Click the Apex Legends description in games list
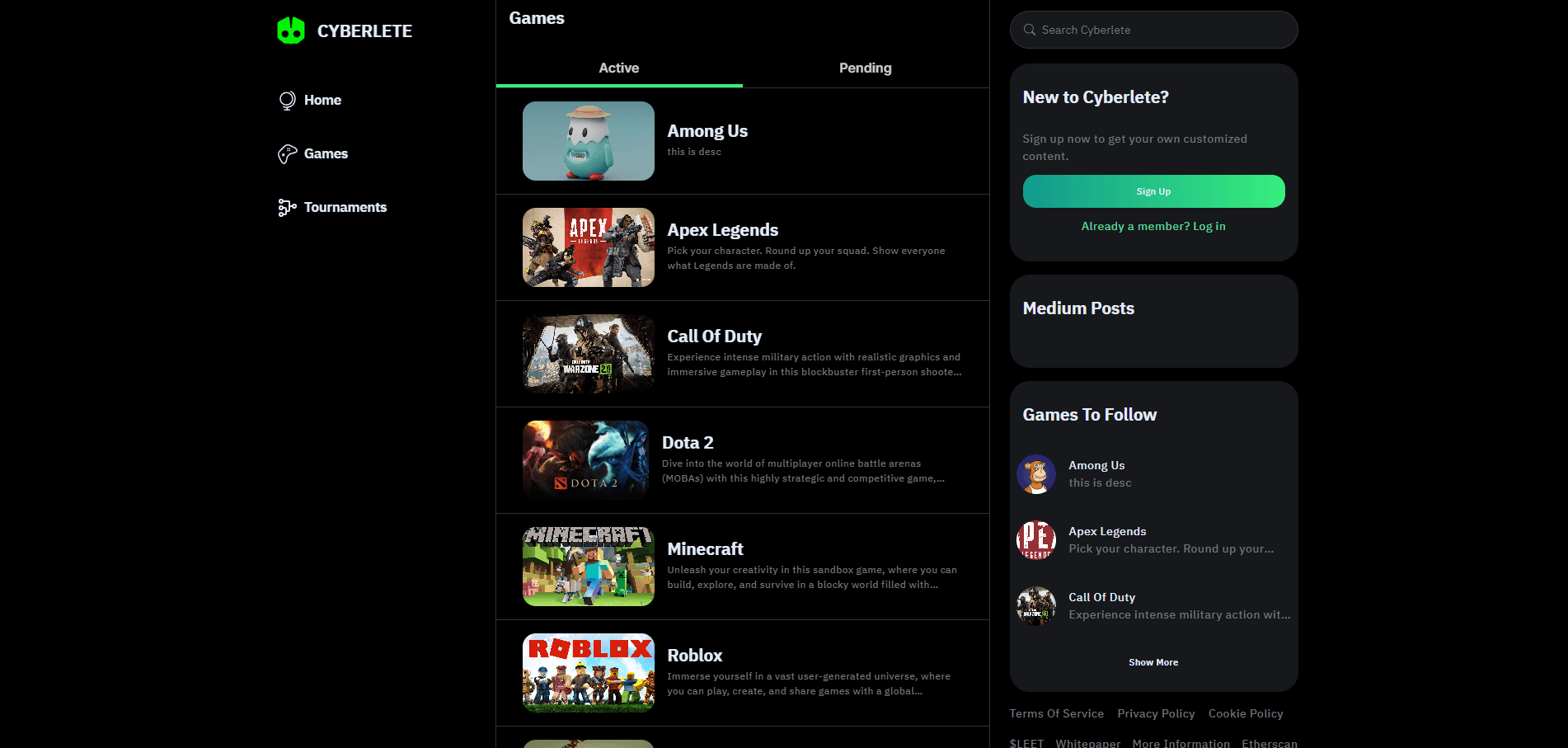 [x=806, y=258]
